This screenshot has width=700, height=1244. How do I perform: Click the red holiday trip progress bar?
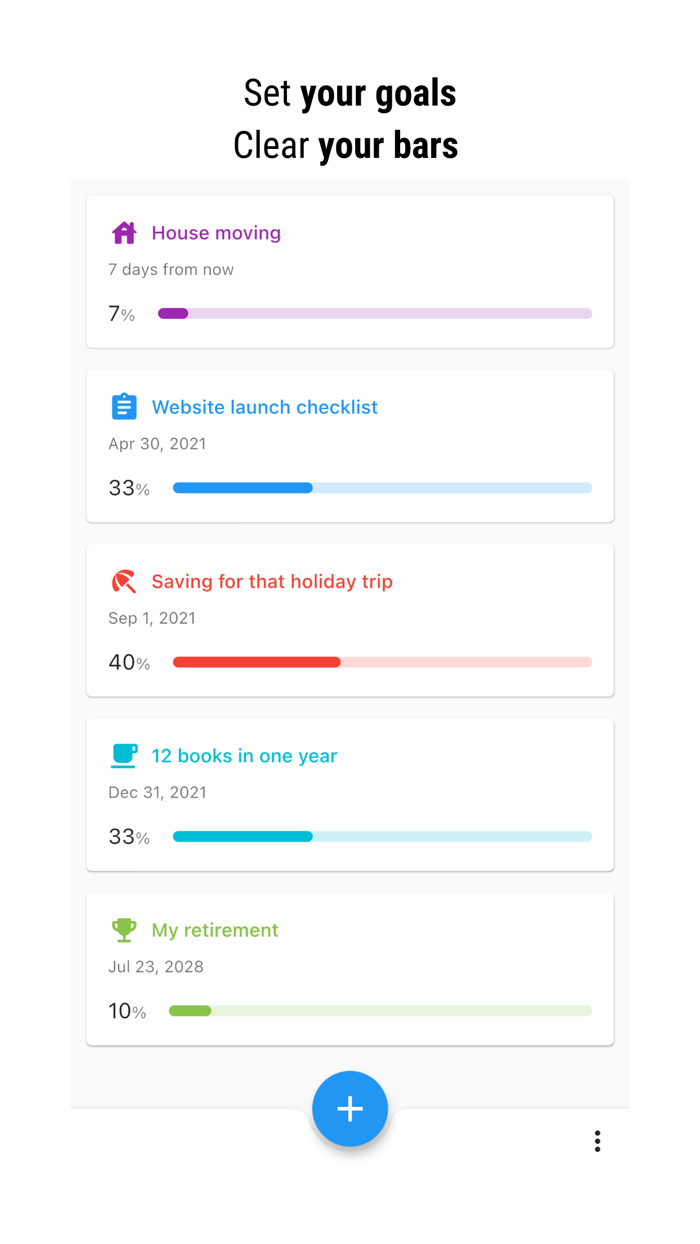[x=382, y=662]
